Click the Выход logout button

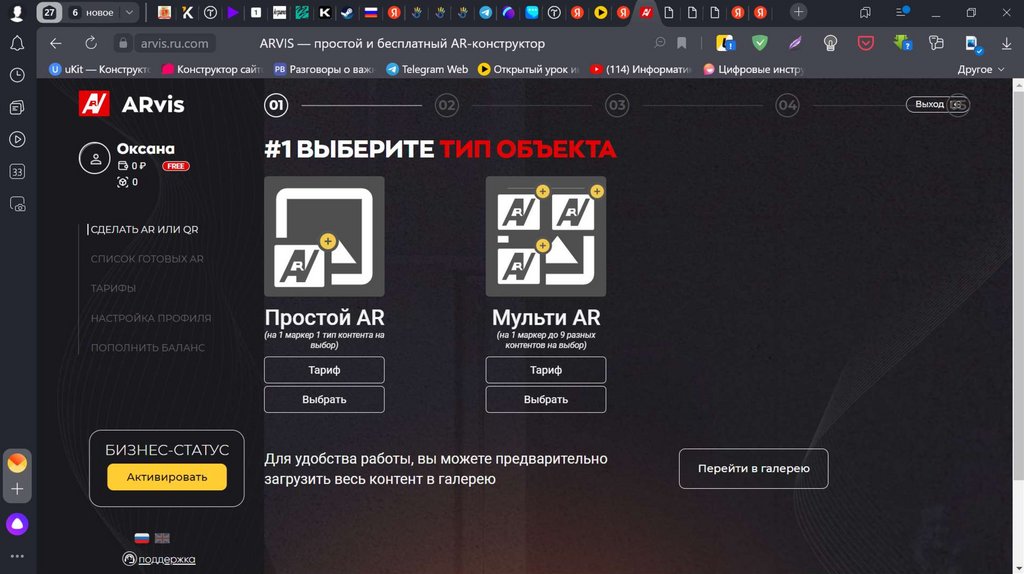coord(936,104)
